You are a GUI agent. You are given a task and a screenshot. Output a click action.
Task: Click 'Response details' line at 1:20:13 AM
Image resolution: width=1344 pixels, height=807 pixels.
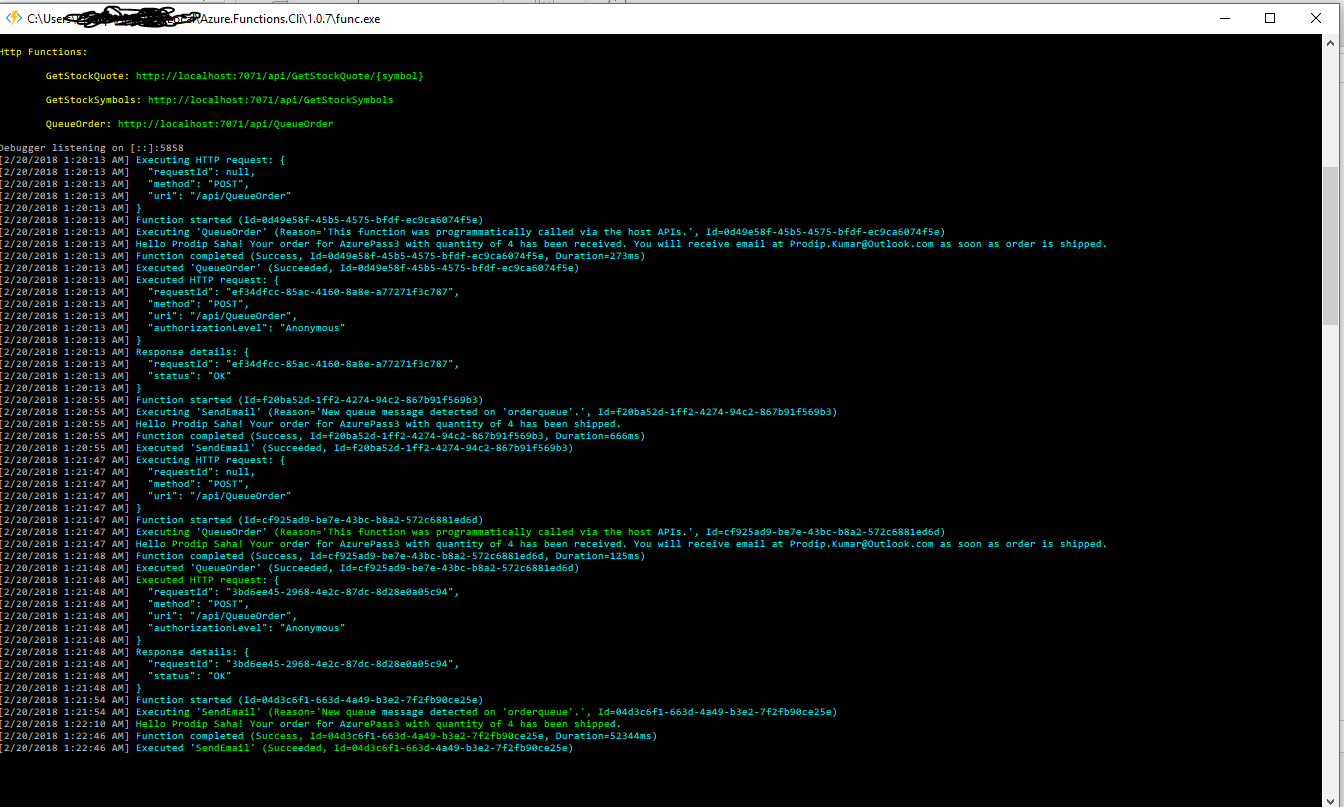[125, 352]
